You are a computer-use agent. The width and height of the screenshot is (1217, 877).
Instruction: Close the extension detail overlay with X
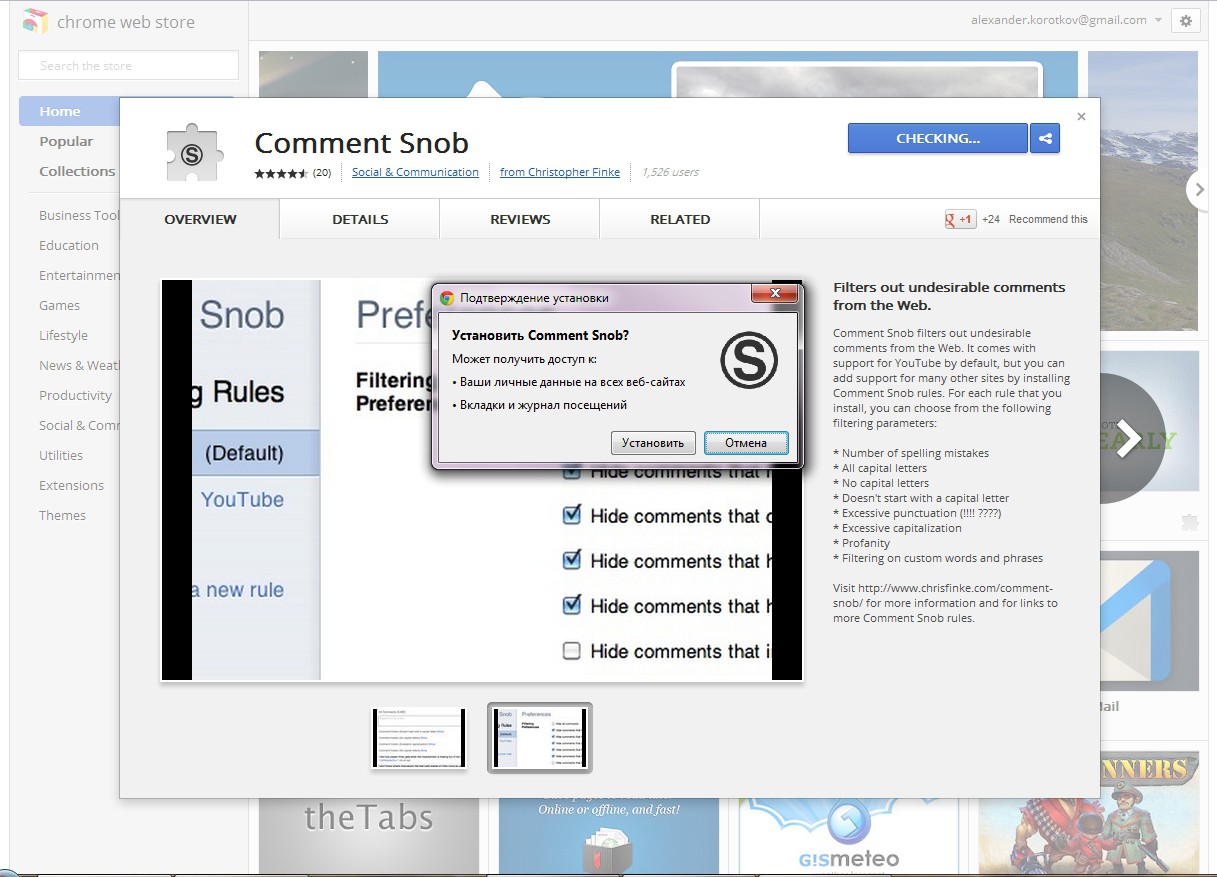point(1081,117)
